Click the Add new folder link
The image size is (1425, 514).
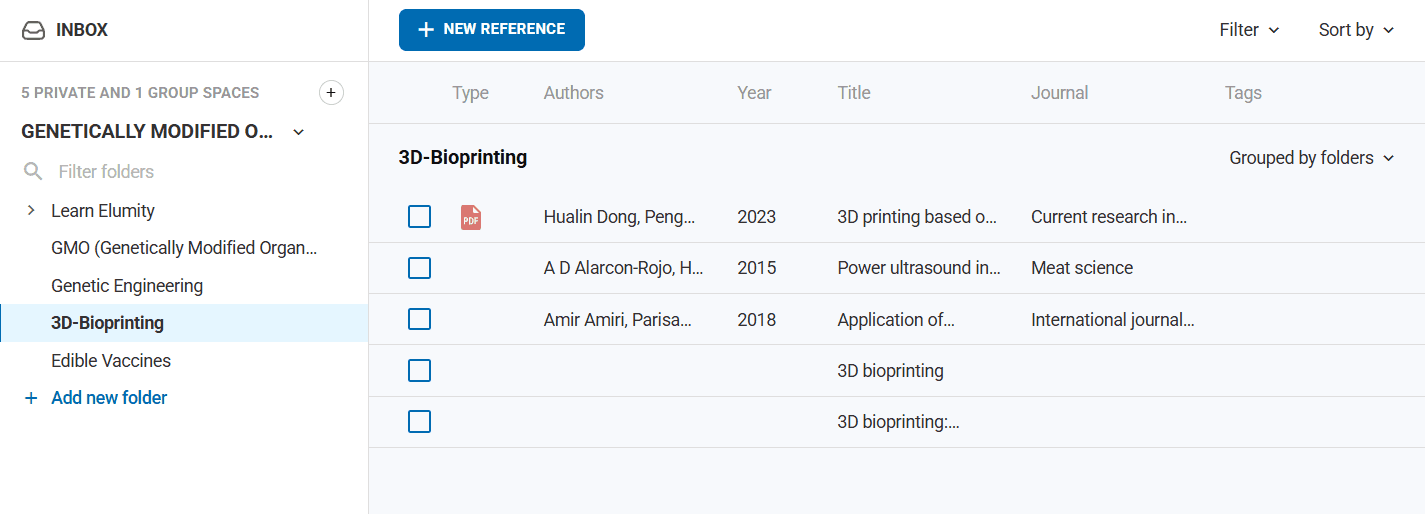(109, 398)
